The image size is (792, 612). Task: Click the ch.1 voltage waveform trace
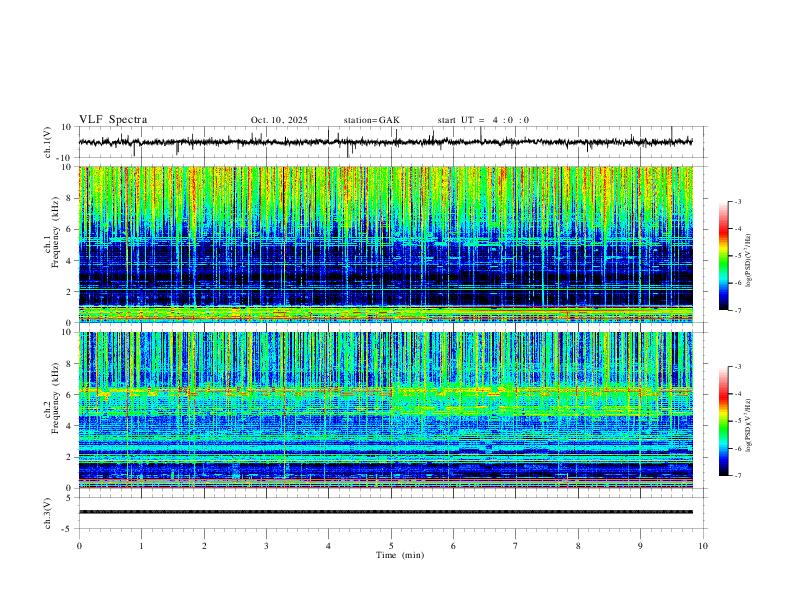click(x=386, y=142)
